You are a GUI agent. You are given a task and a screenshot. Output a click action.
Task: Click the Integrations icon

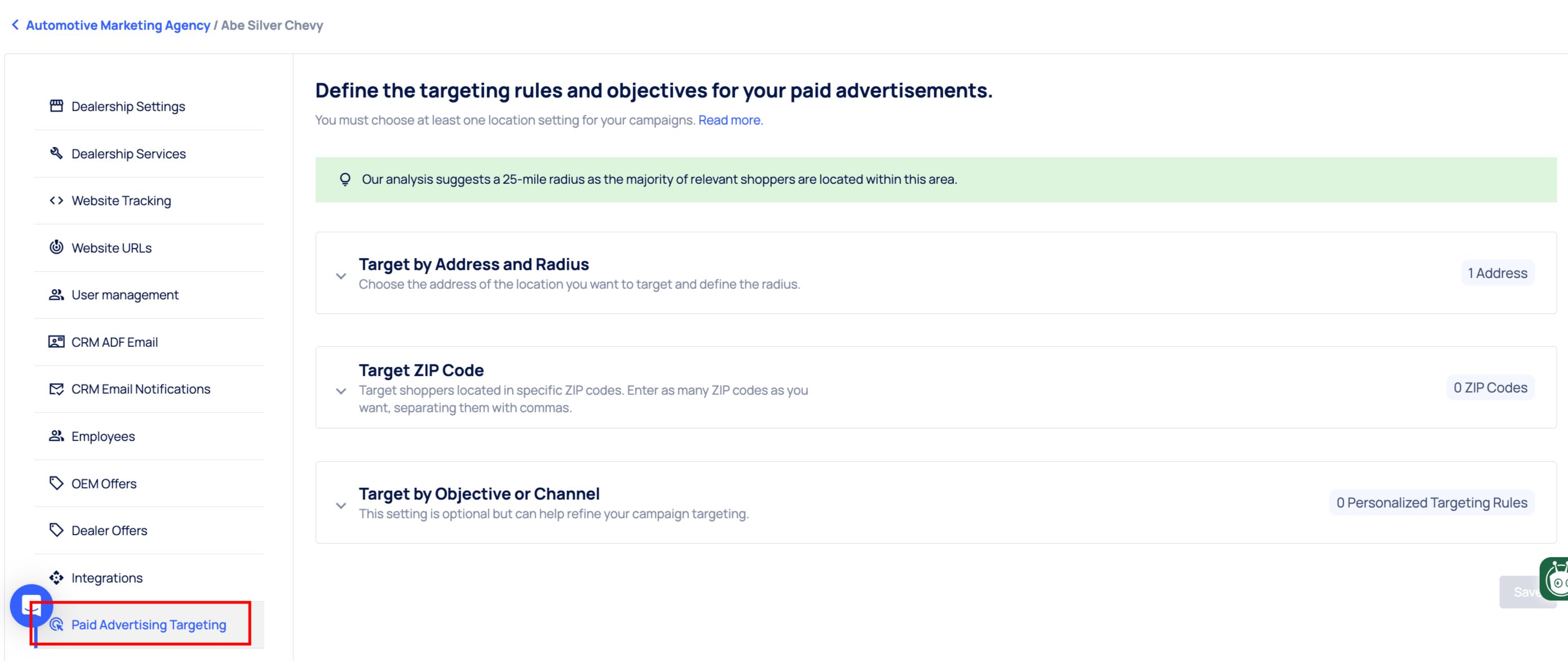56,577
